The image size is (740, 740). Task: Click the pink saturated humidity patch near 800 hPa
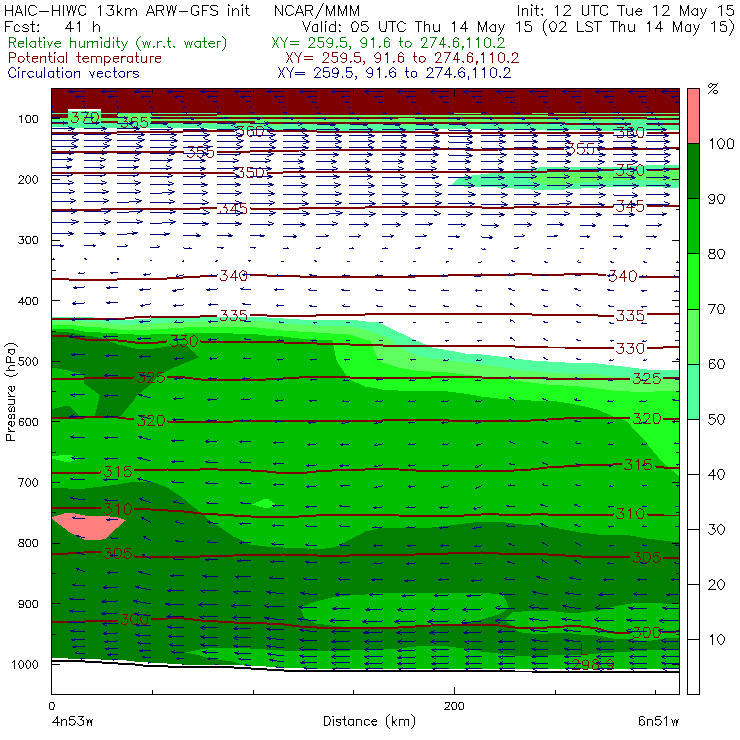pos(88,526)
